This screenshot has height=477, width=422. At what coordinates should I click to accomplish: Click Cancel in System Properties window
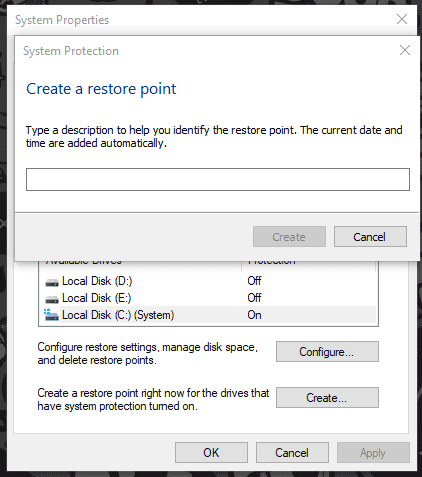point(292,453)
